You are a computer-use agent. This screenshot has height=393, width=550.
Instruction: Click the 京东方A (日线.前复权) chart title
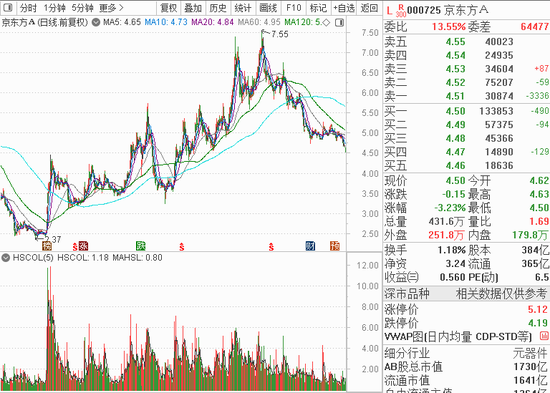point(45,22)
